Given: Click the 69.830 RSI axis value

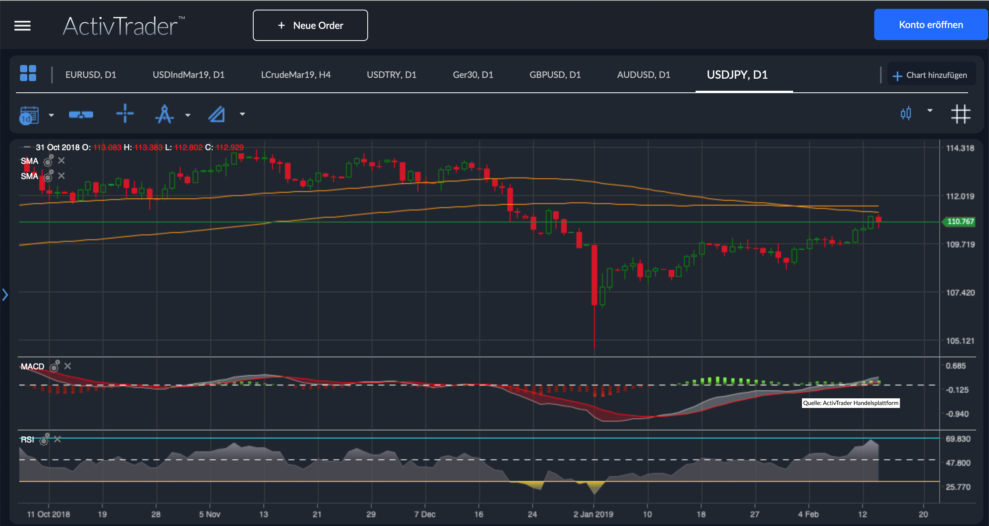Looking at the screenshot, I should pyautogui.click(x=958, y=439).
